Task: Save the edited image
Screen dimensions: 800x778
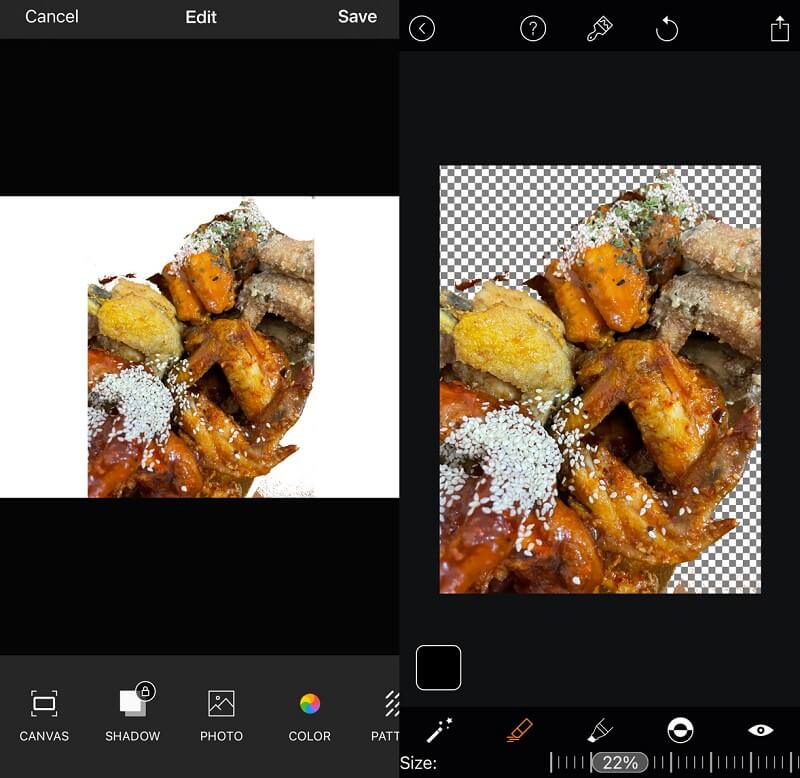Action: tap(357, 17)
